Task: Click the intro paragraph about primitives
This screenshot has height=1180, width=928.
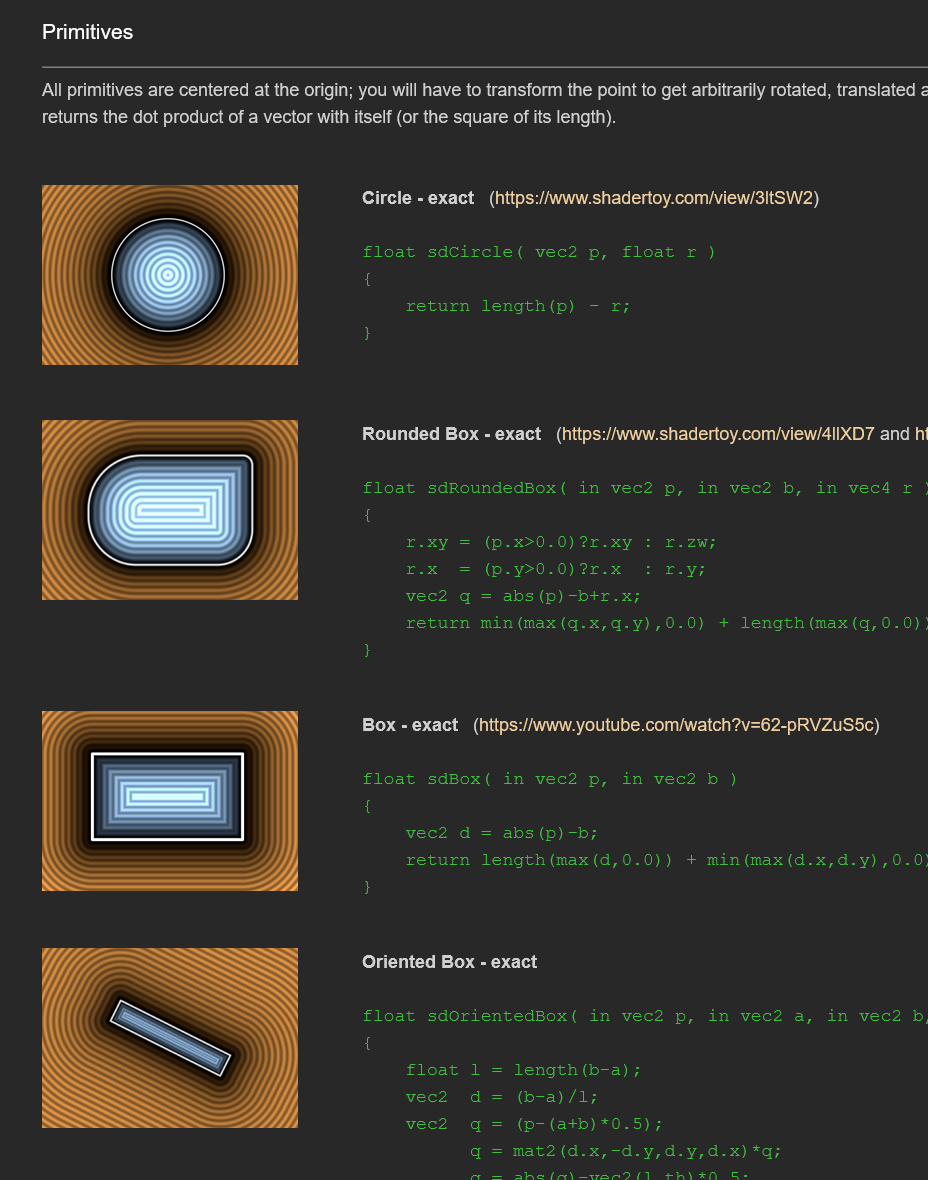Action: pos(485,104)
